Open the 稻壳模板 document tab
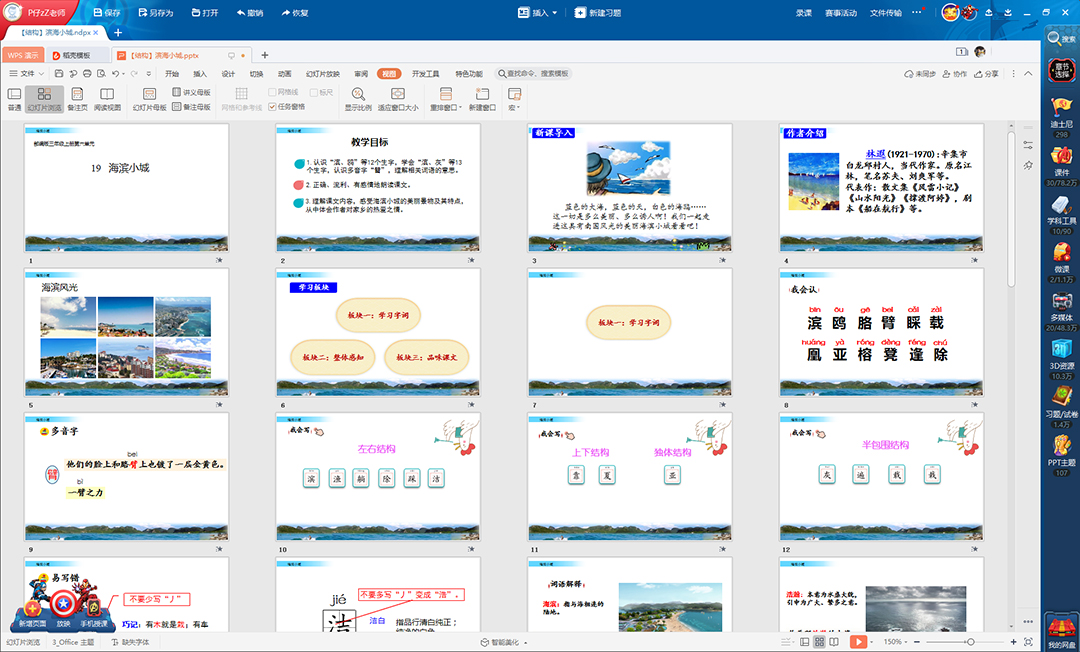 (77, 55)
